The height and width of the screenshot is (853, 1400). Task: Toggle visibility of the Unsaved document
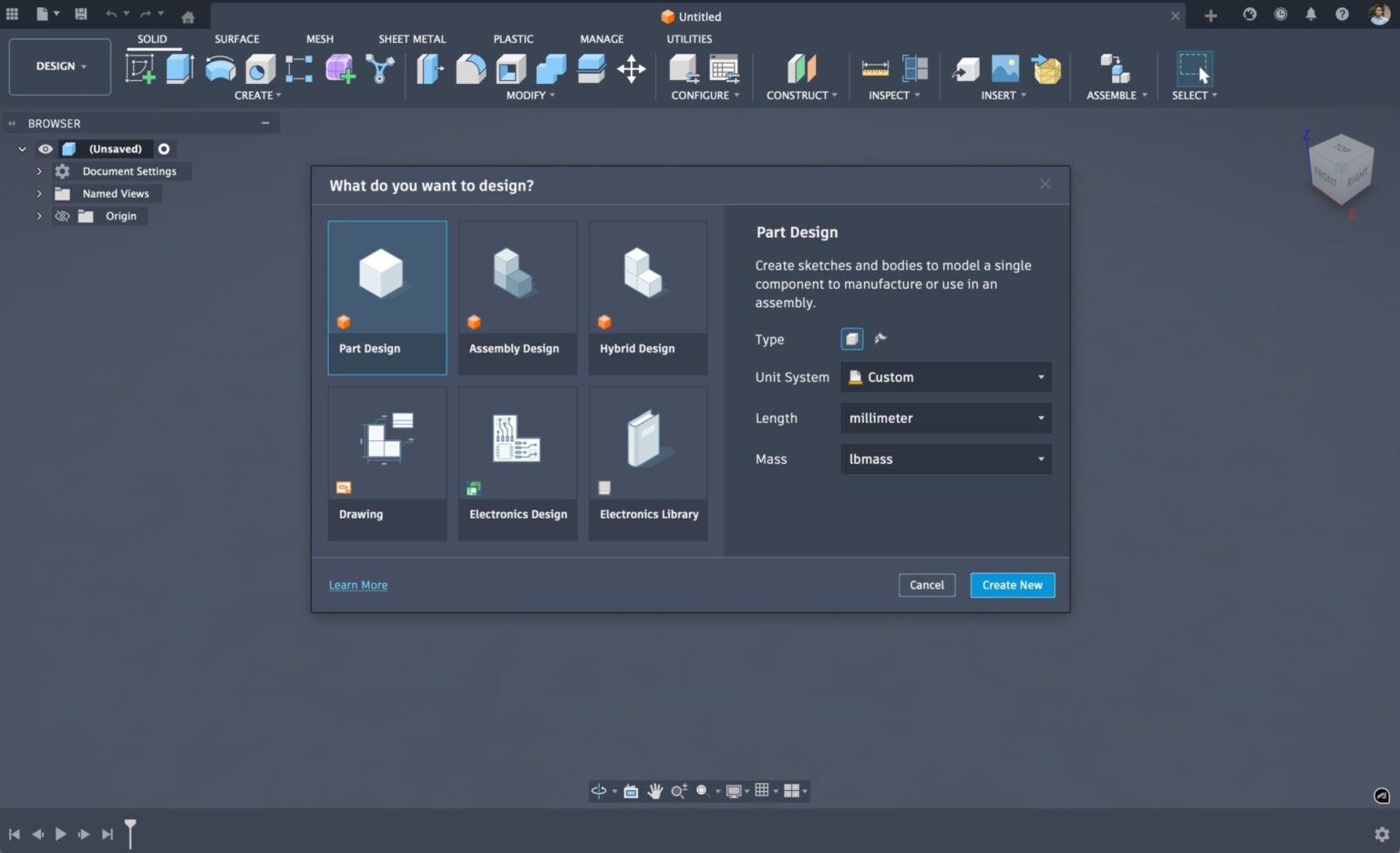tap(45, 149)
